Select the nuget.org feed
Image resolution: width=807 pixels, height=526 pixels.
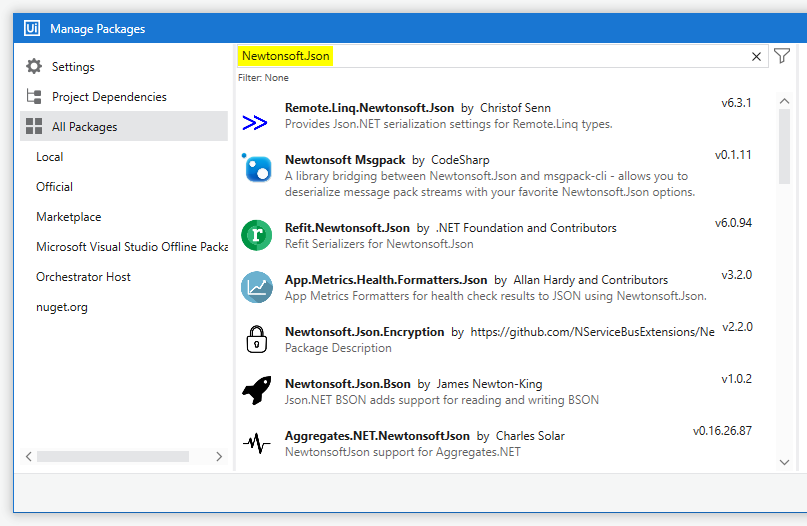coord(62,307)
